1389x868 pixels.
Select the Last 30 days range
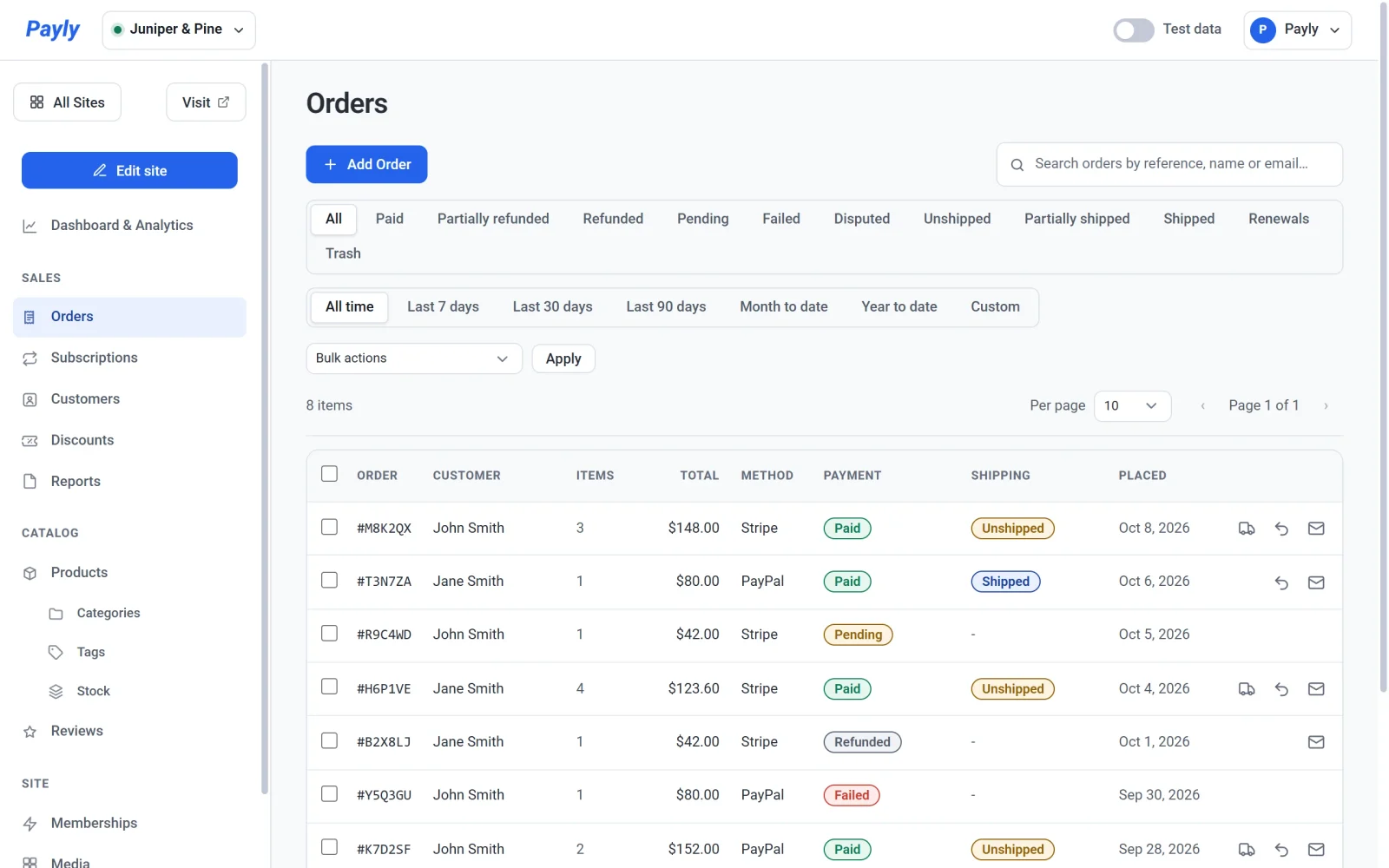[552, 307]
